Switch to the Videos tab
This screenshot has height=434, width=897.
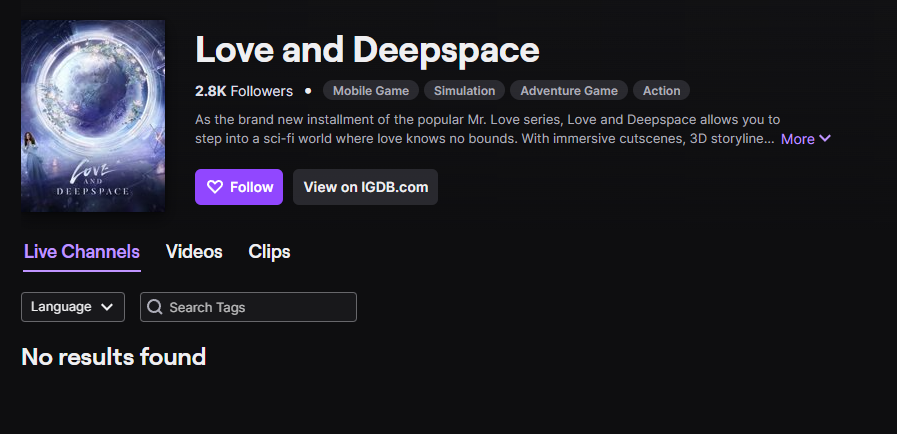(x=194, y=252)
